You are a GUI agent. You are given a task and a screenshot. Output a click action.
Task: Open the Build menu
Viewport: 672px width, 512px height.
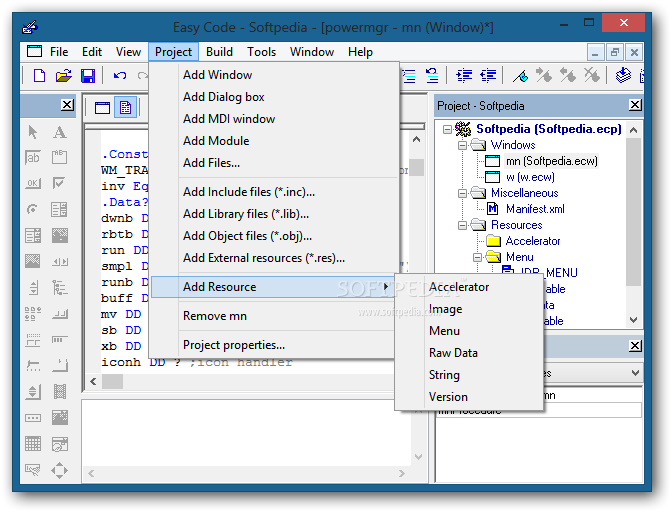point(219,52)
